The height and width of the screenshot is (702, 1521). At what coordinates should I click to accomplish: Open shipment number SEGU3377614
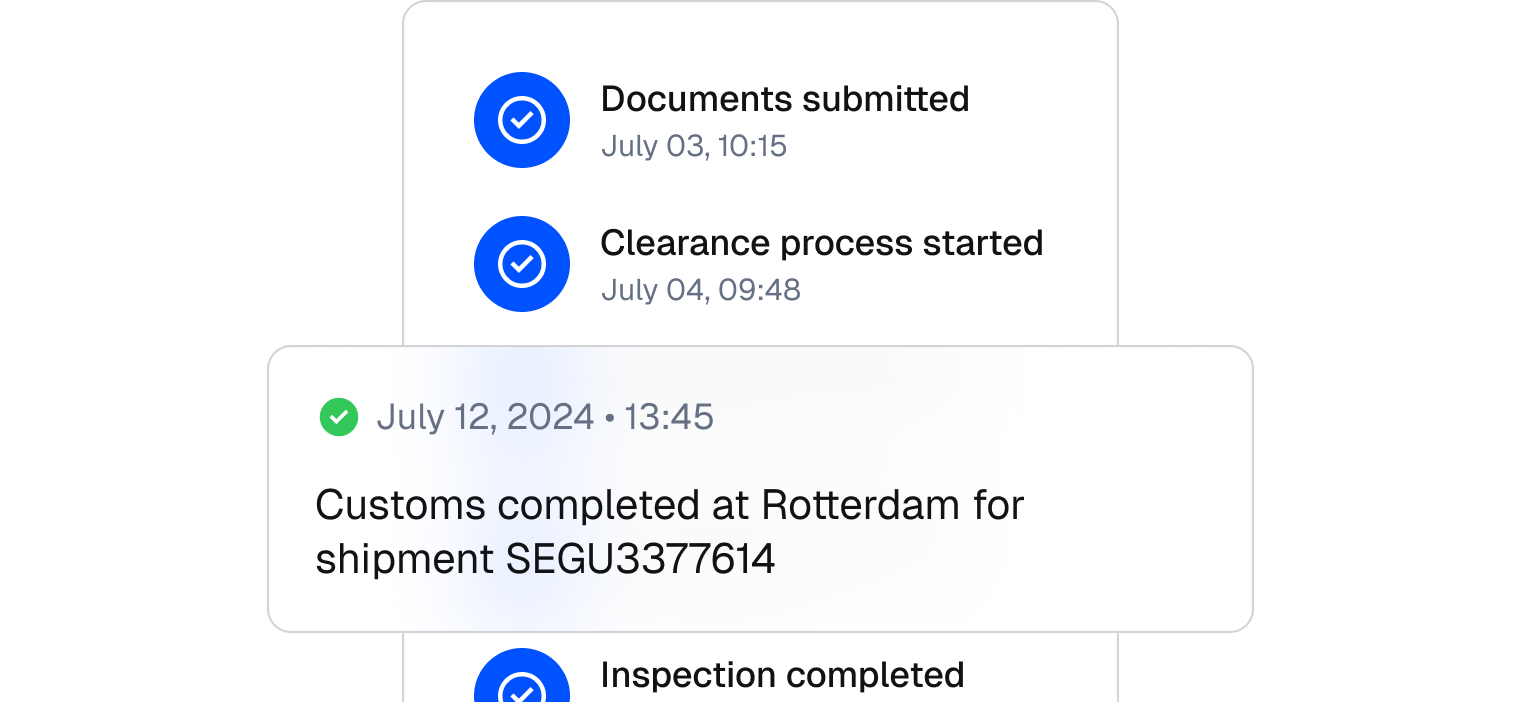point(641,560)
